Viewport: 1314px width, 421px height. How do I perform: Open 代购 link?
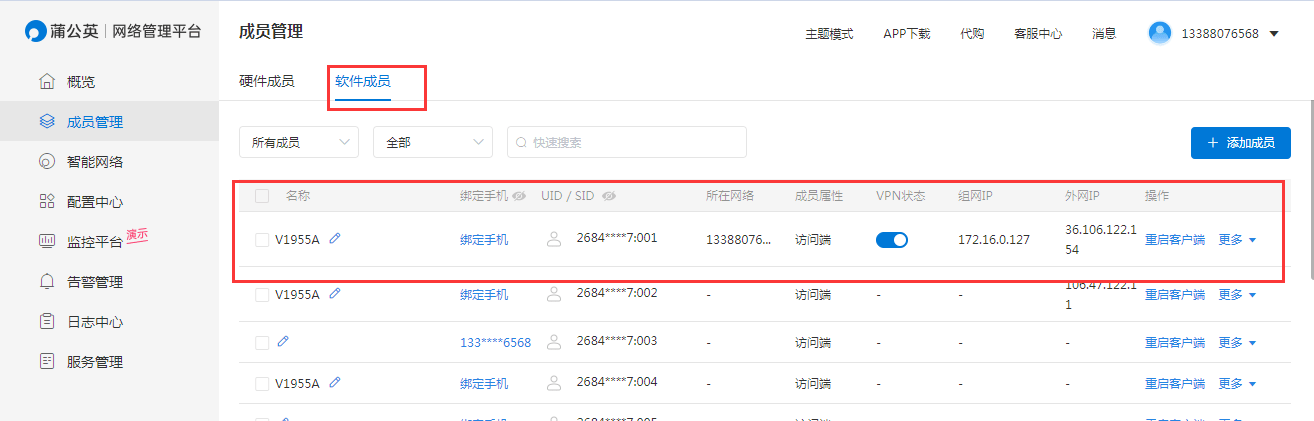point(972,33)
